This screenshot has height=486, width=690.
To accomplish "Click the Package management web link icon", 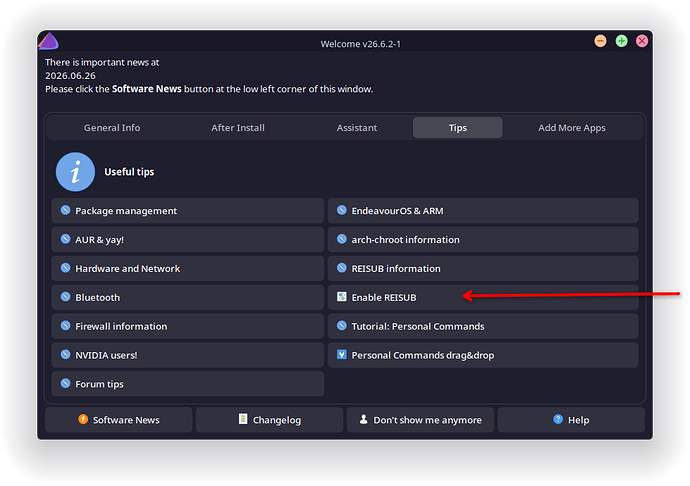I will point(66,210).
